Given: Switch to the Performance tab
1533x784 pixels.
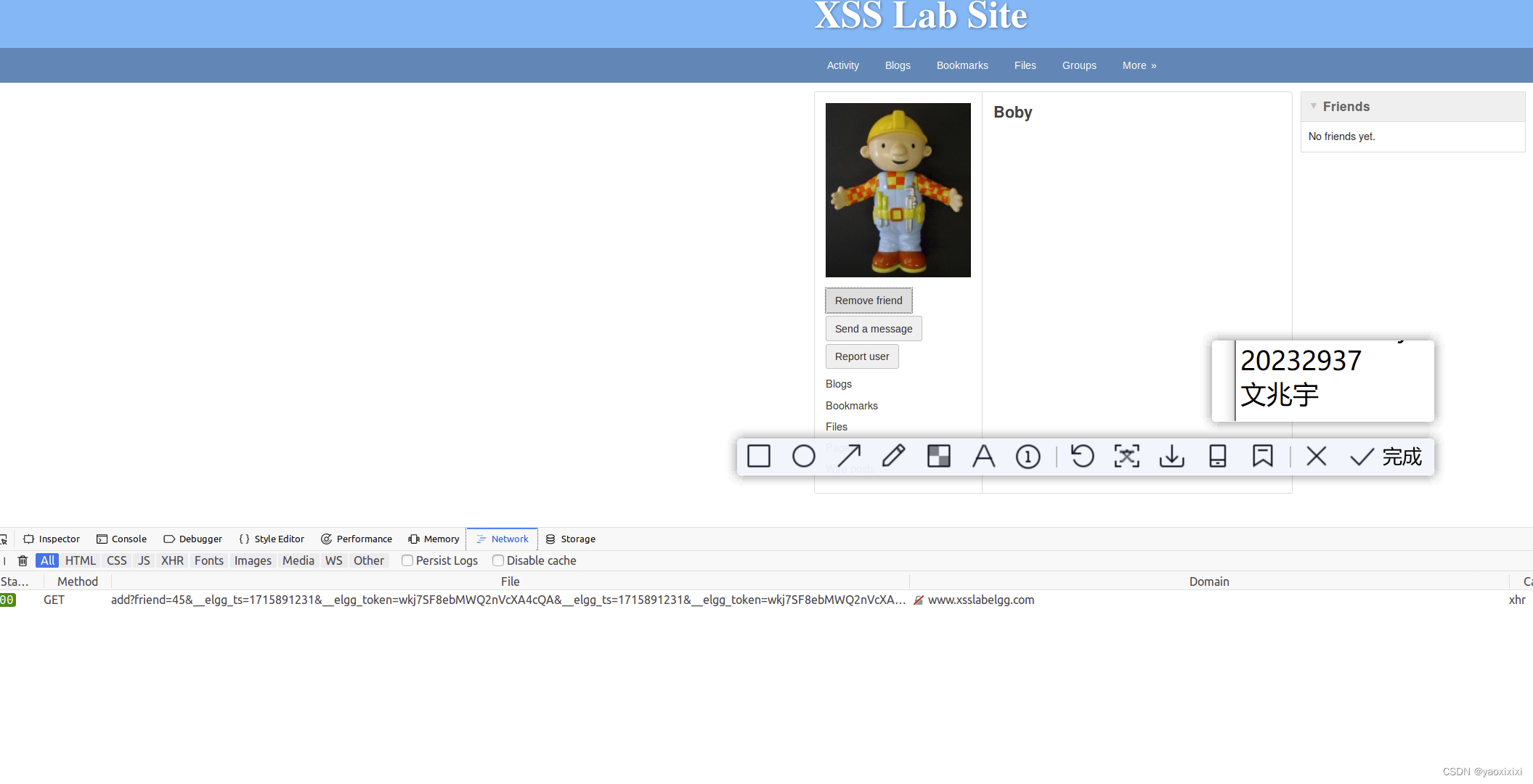Looking at the screenshot, I should [x=357, y=539].
